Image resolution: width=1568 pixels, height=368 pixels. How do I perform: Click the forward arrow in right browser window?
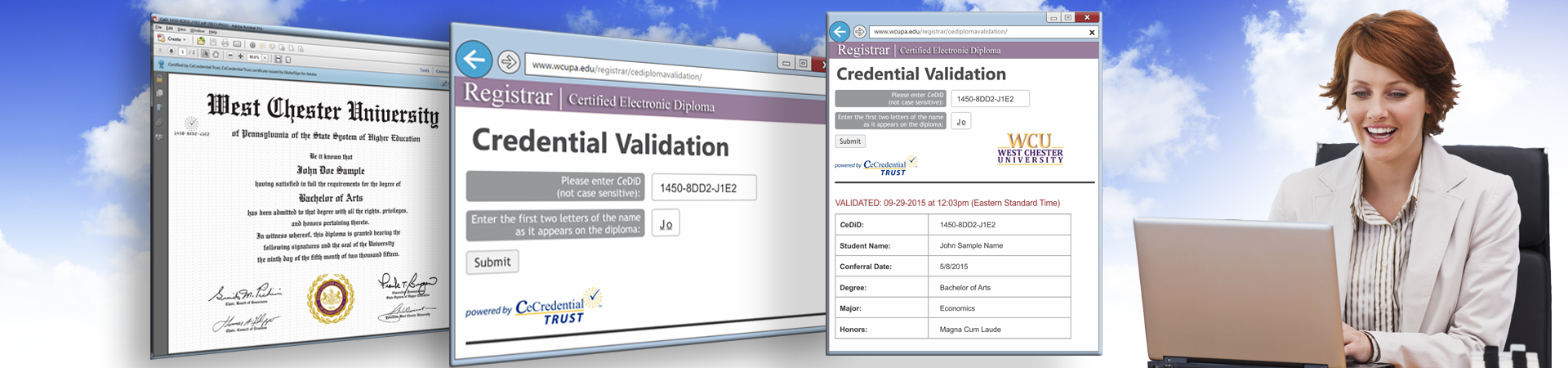click(x=859, y=32)
